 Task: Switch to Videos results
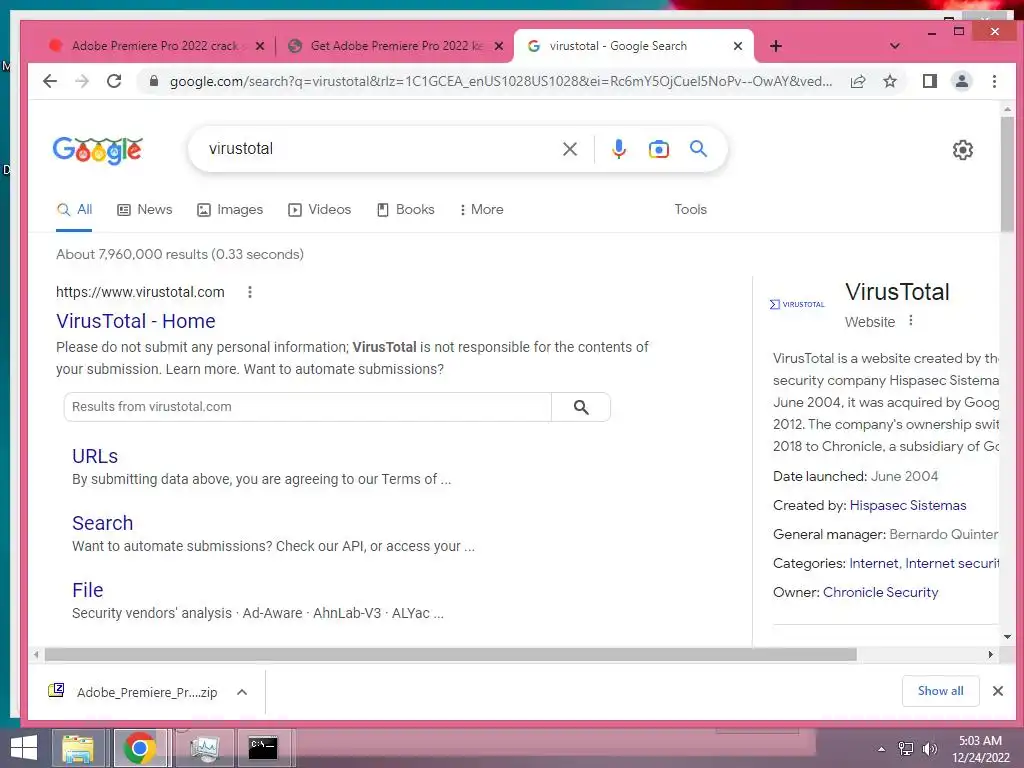pos(320,210)
